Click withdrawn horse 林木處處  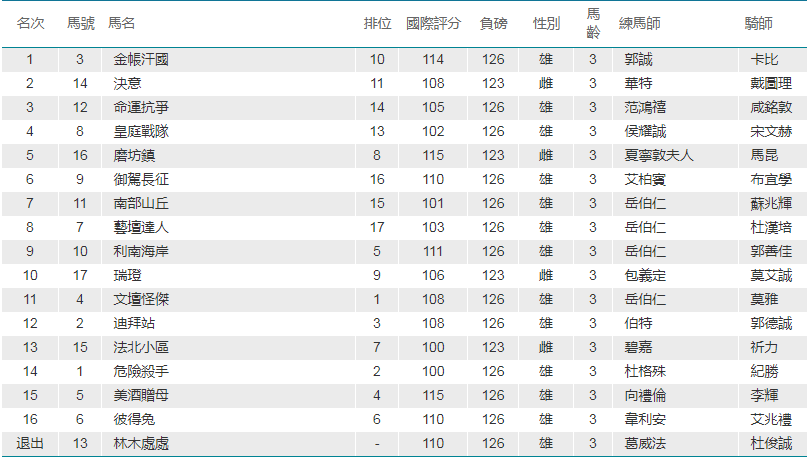[141, 444]
